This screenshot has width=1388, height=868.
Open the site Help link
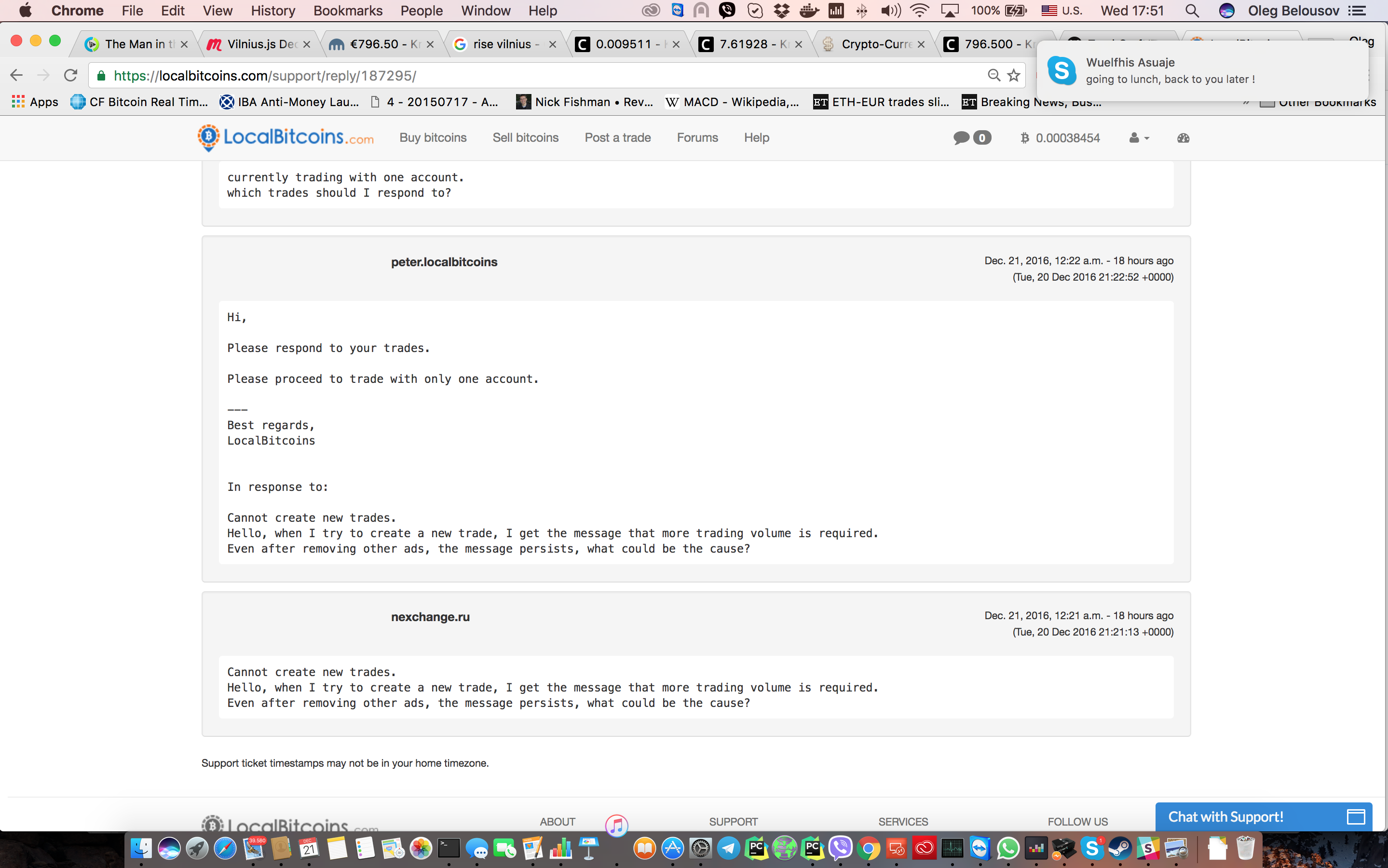[757, 138]
